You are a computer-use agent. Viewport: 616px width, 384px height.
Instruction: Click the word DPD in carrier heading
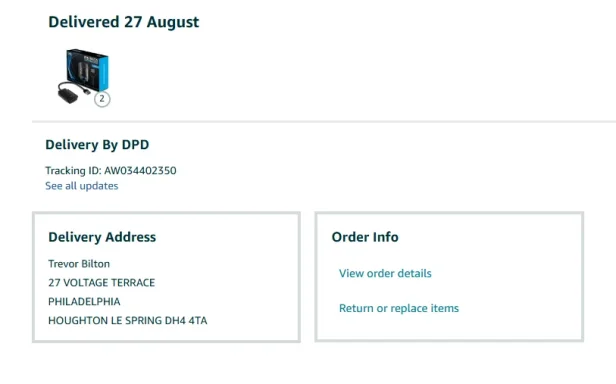tap(136, 145)
